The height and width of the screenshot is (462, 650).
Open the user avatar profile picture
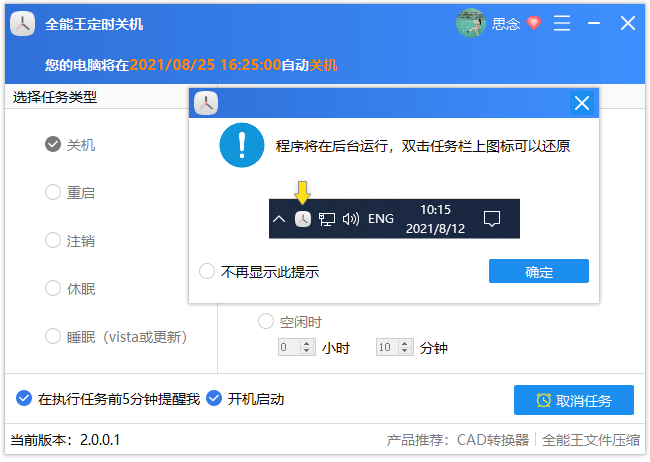click(471, 23)
